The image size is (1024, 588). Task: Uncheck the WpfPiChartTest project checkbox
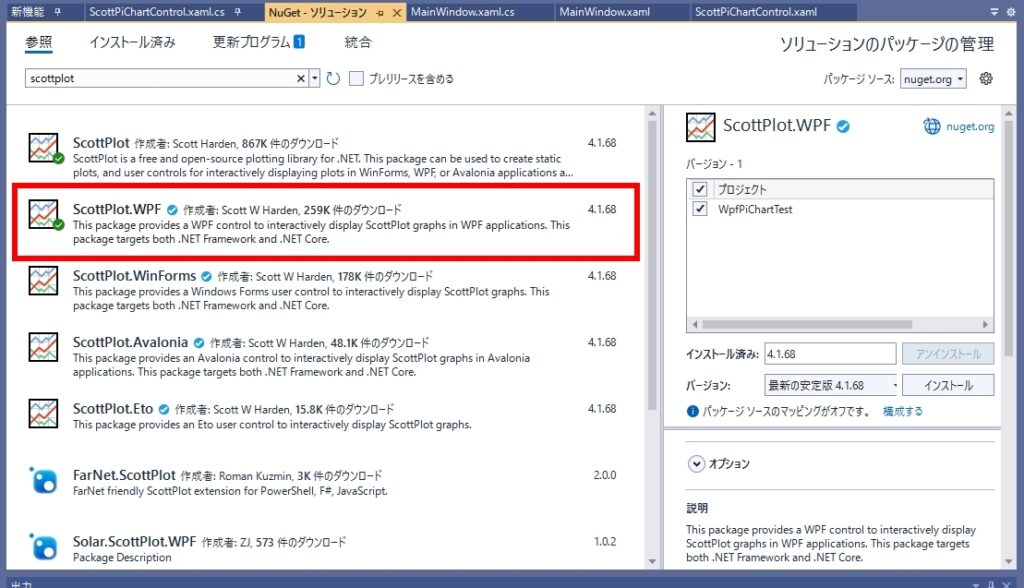[700, 209]
